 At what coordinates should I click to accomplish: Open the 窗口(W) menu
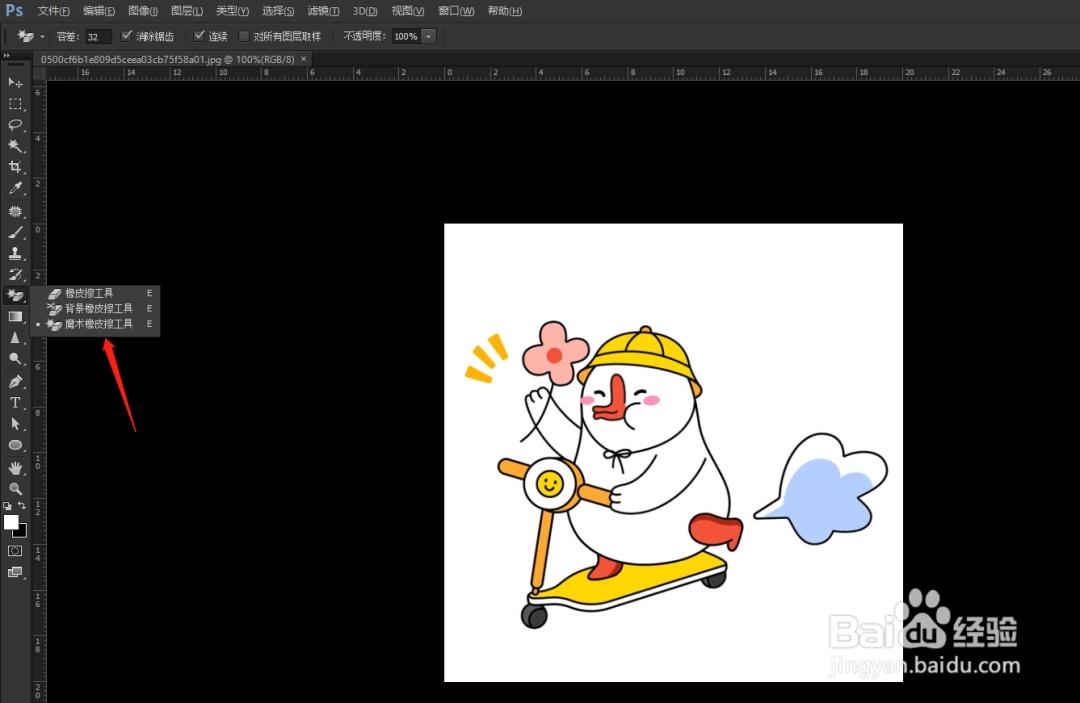(456, 11)
